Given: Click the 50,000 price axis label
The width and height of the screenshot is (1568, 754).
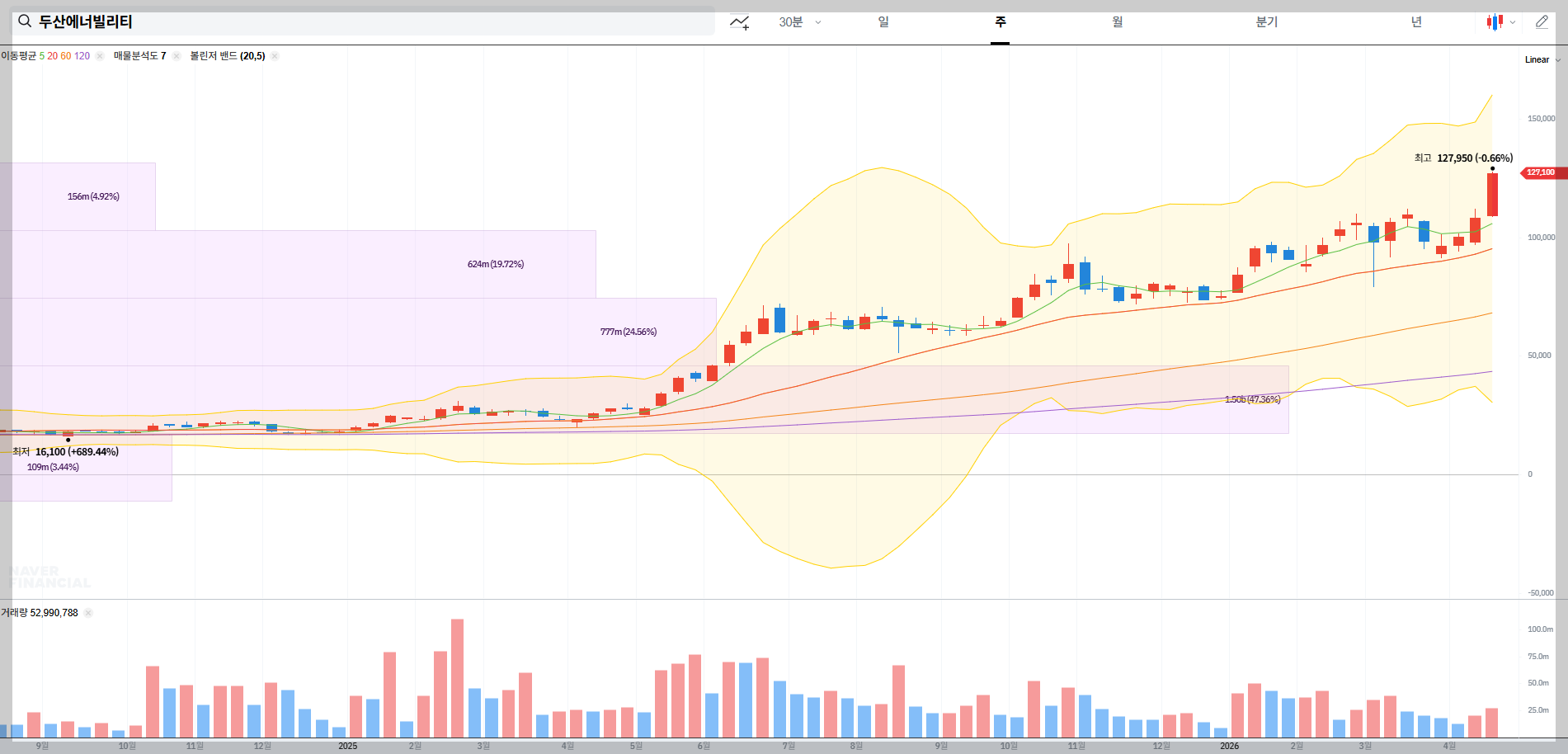Looking at the screenshot, I should coord(1539,356).
